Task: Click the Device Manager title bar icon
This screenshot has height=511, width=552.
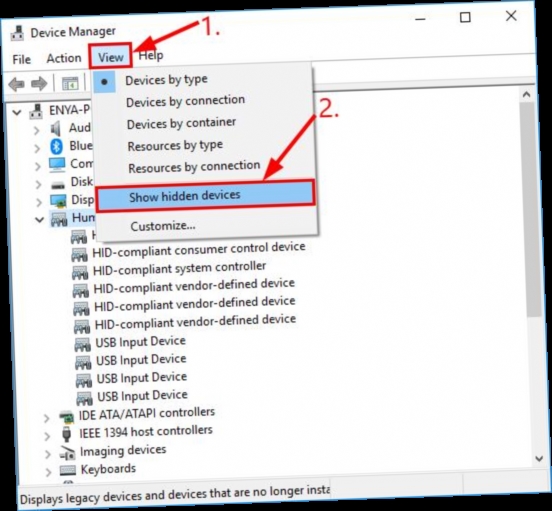Action: (17, 33)
